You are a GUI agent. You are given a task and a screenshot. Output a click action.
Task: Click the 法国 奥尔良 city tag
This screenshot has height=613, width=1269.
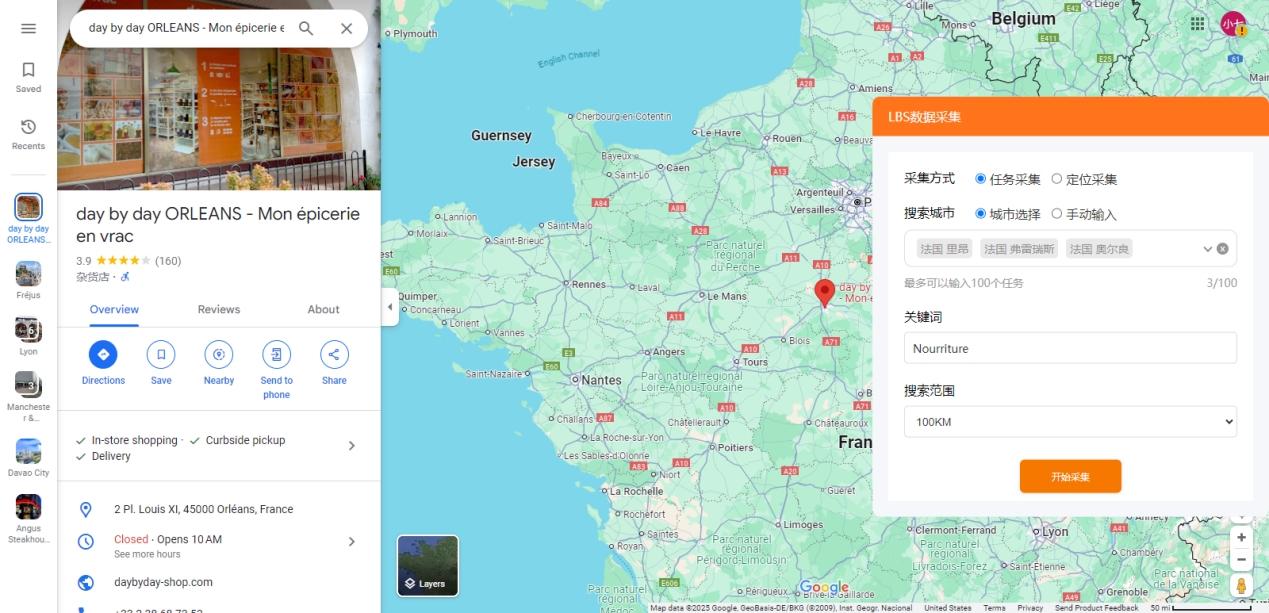click(x=1099, y=248)
